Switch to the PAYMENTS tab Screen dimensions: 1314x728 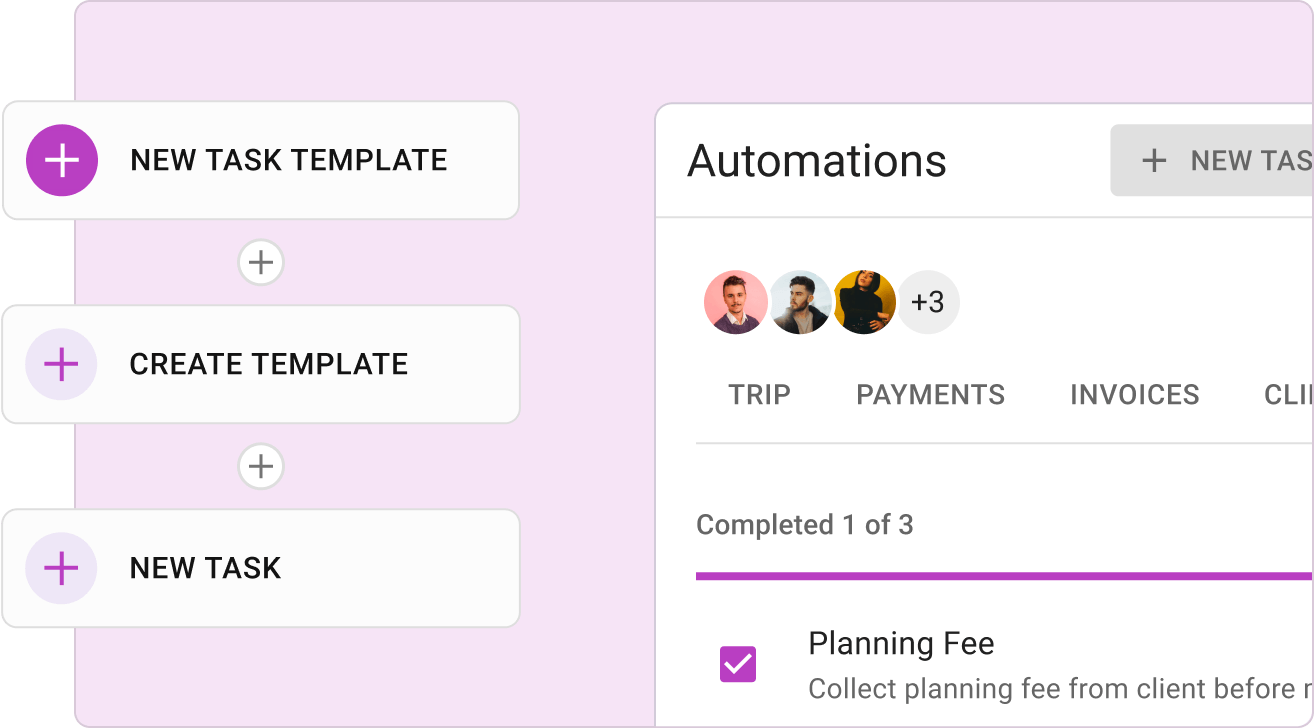coord(930,394)
